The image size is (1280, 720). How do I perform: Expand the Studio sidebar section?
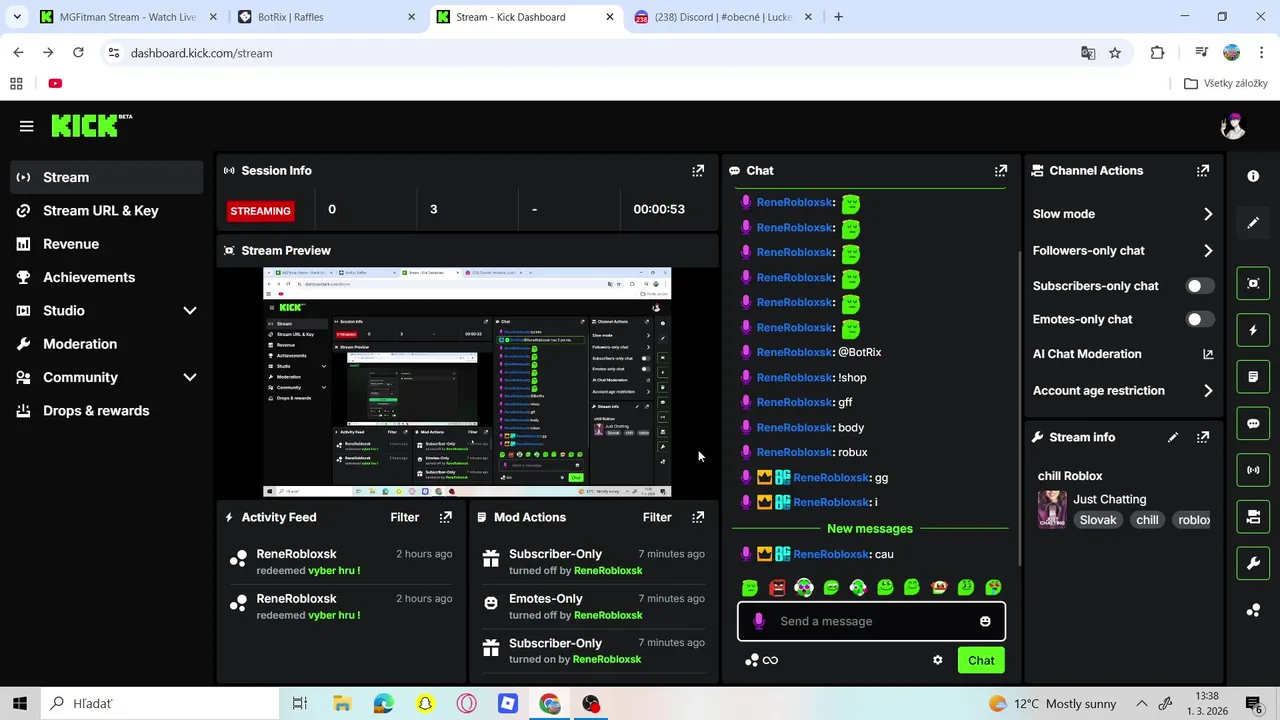(189, 311)
